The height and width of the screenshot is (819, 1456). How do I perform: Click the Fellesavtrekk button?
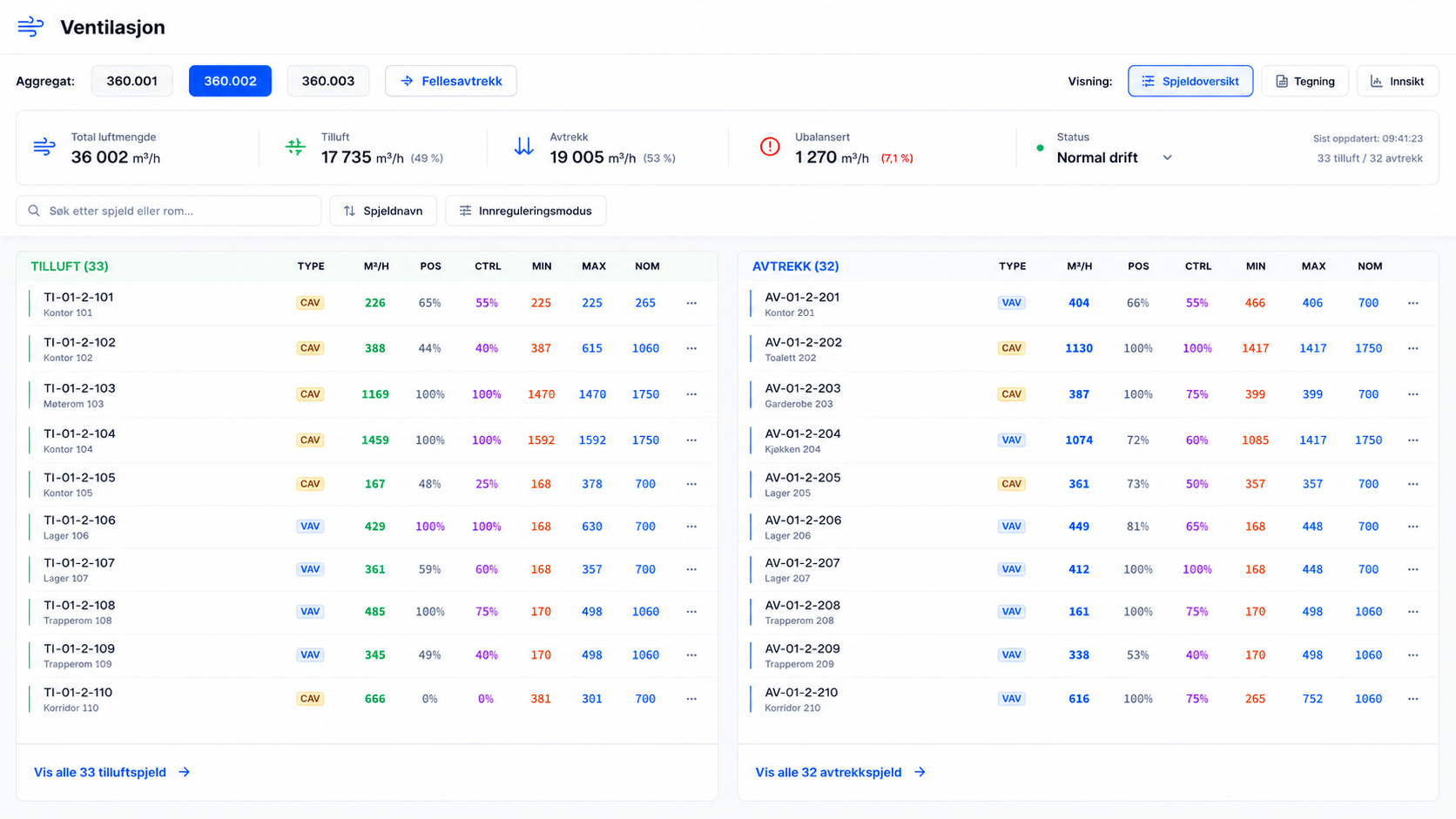451,81
